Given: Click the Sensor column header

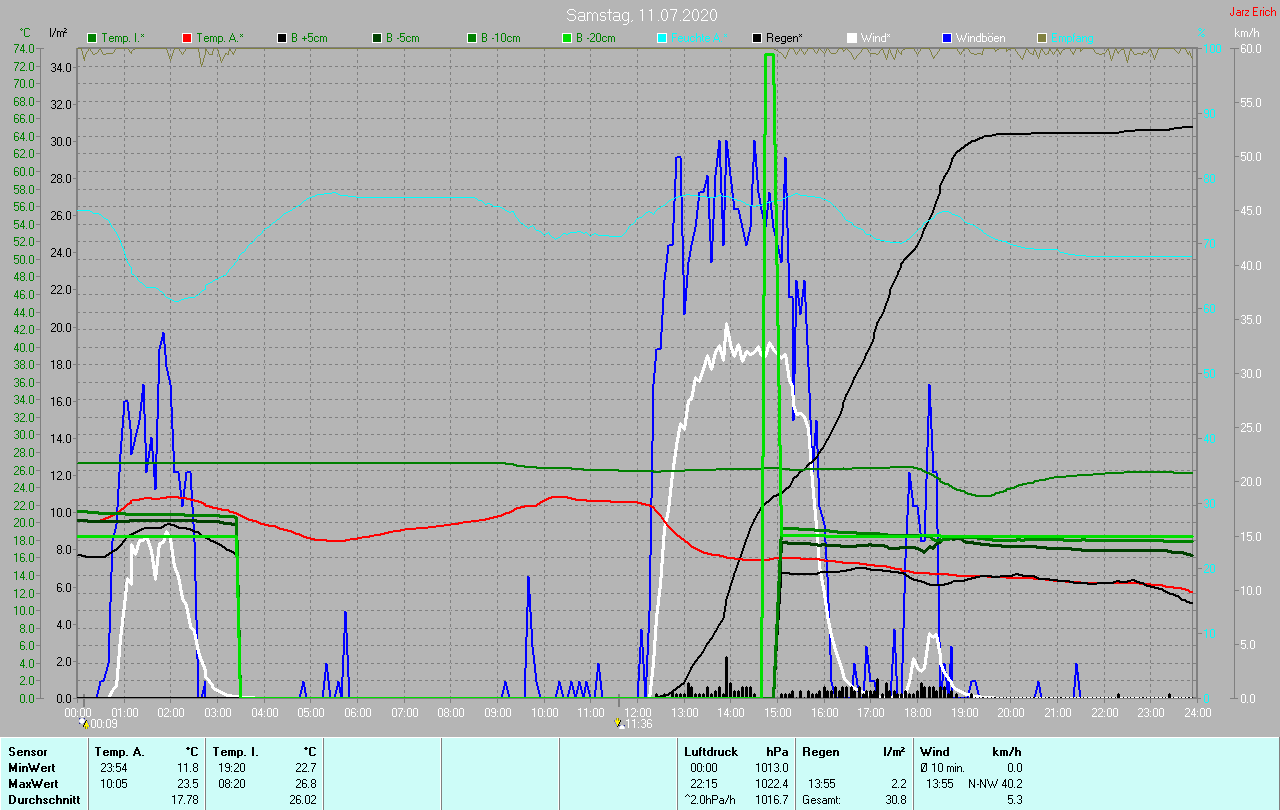Looking at the screenshot, I should coord(28,752).
